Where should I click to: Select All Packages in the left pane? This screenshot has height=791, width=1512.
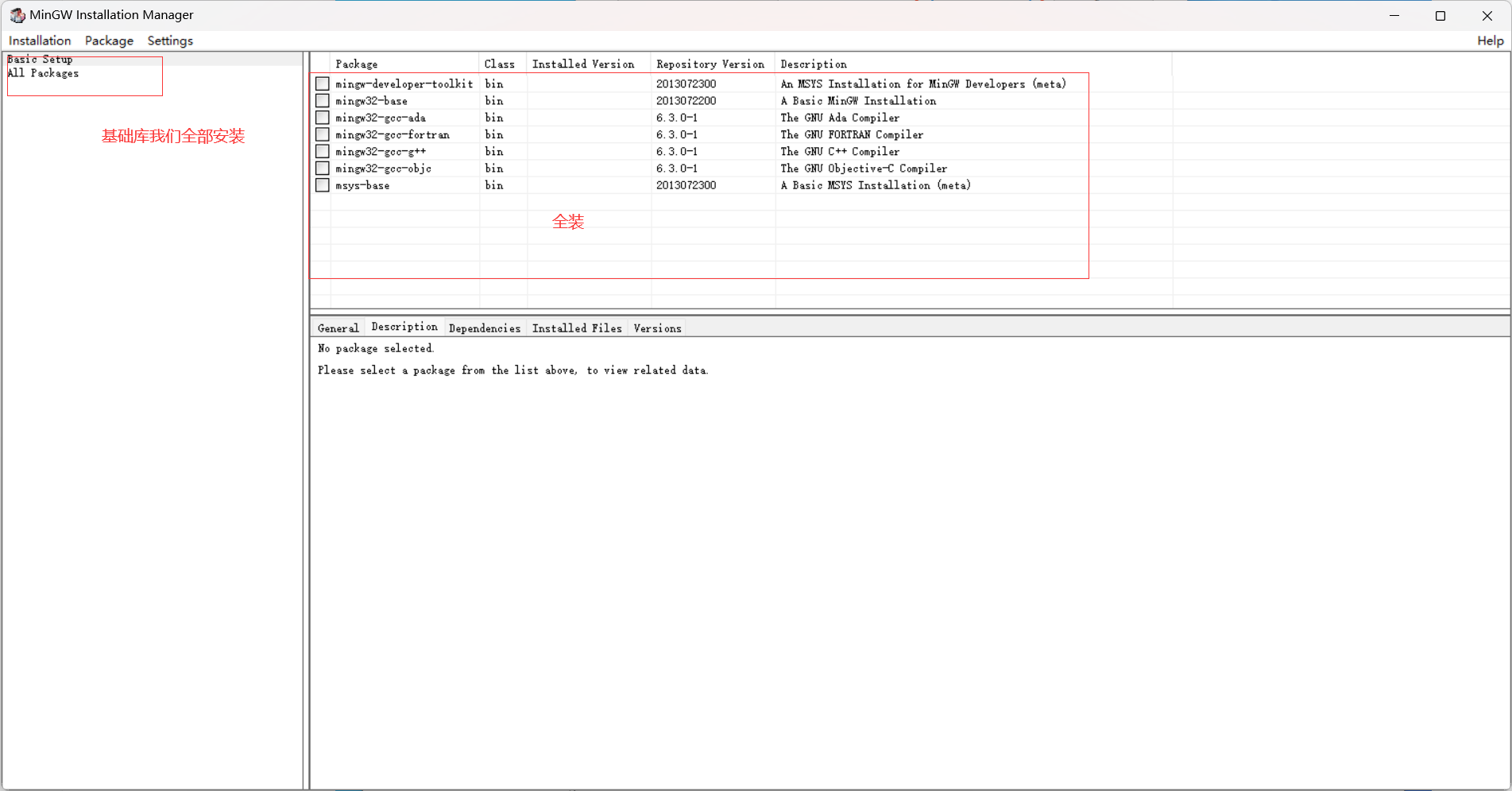pos(43,73)
